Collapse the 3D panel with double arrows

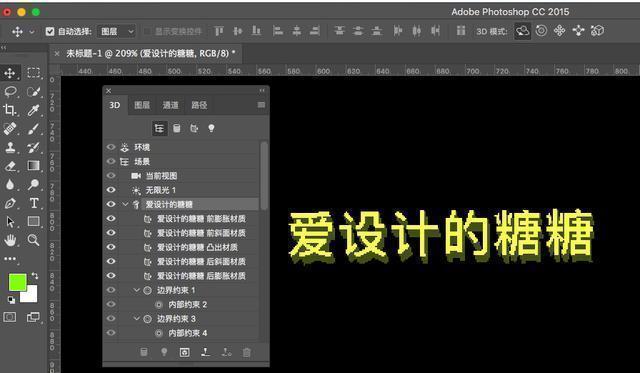click(262, 91)
